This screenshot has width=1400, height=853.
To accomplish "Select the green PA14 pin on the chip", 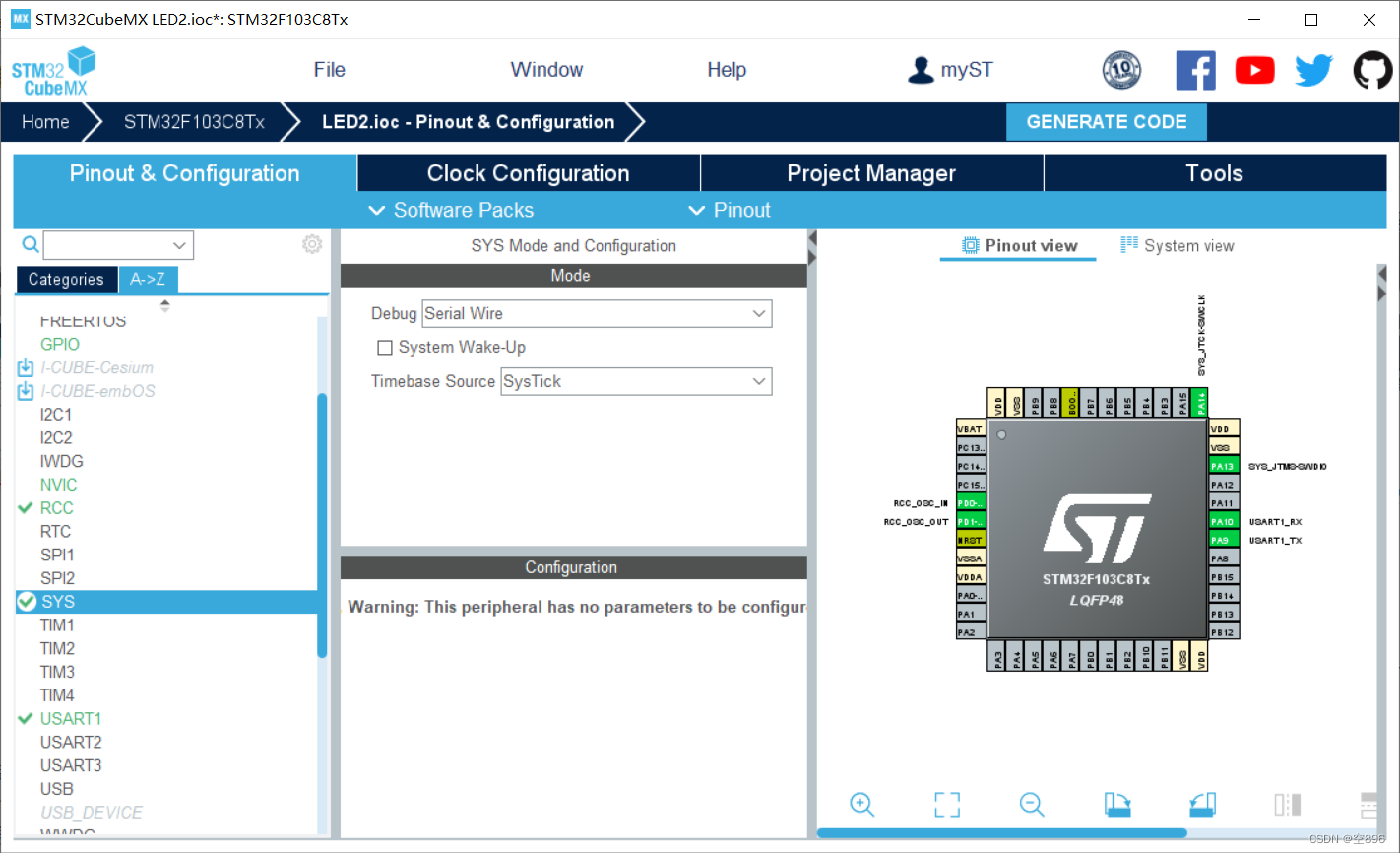I will pyautogui.click(x=1199, y=402).
